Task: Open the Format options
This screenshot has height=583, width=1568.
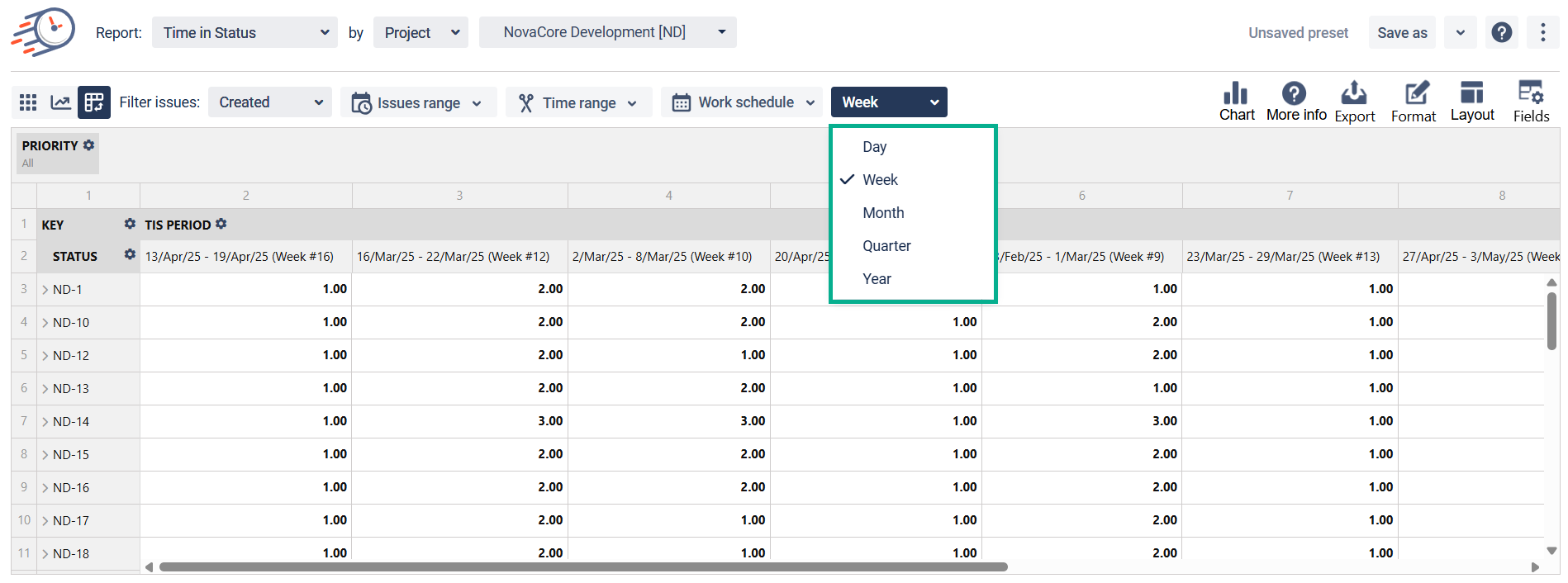Action: (1413, 102)
